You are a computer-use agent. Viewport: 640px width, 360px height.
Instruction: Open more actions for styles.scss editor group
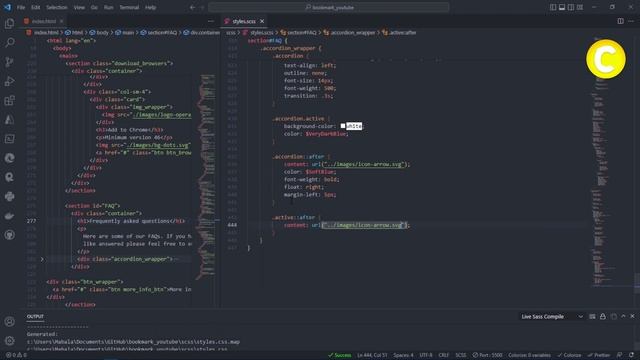631,21
